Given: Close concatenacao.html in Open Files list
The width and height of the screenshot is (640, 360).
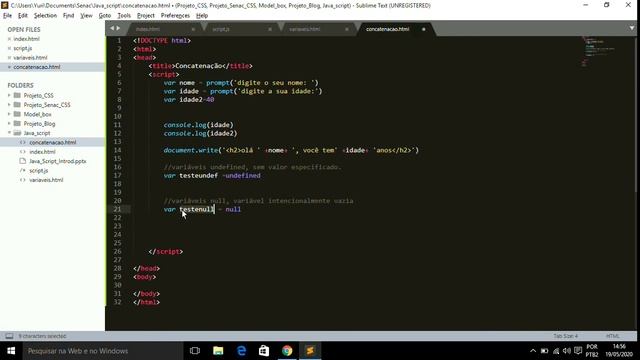Looking at the screenshot, I should coord(9,67).
